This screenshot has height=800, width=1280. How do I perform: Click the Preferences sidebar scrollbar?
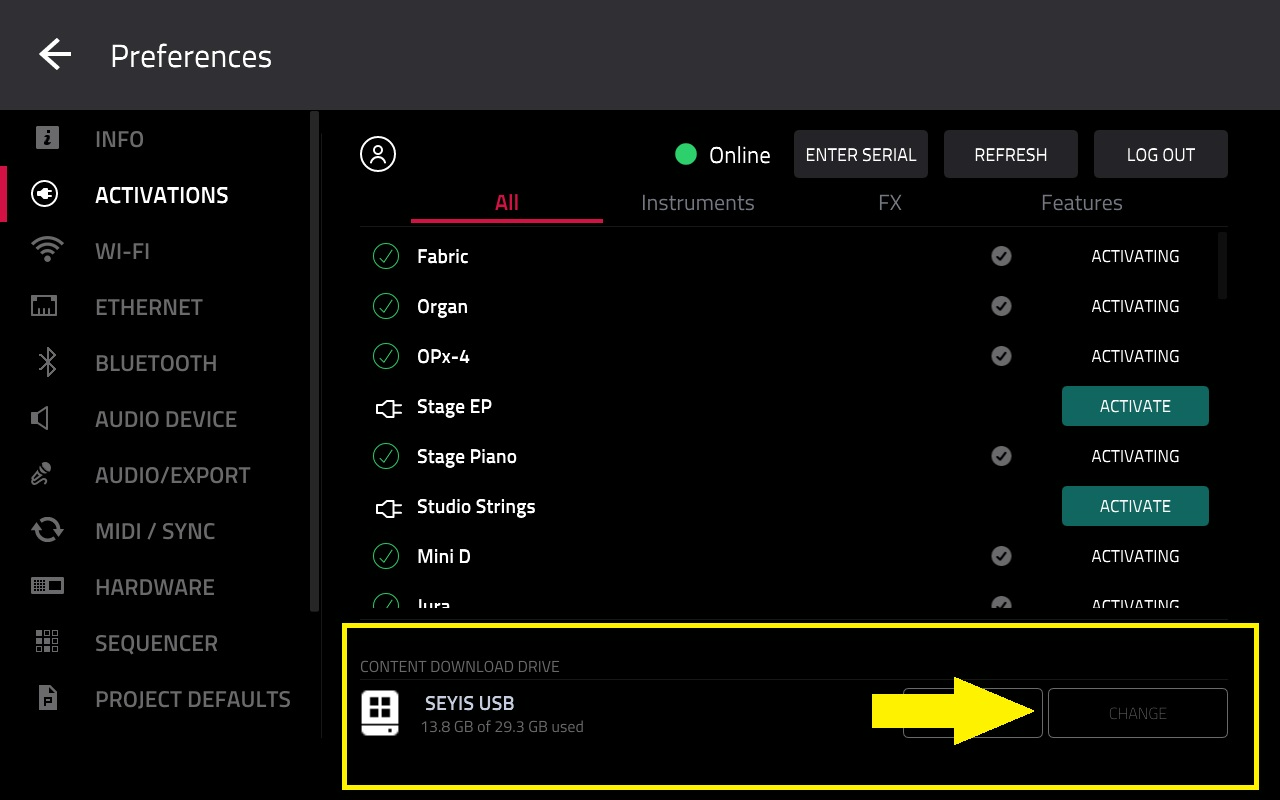[x=315, y=360]
